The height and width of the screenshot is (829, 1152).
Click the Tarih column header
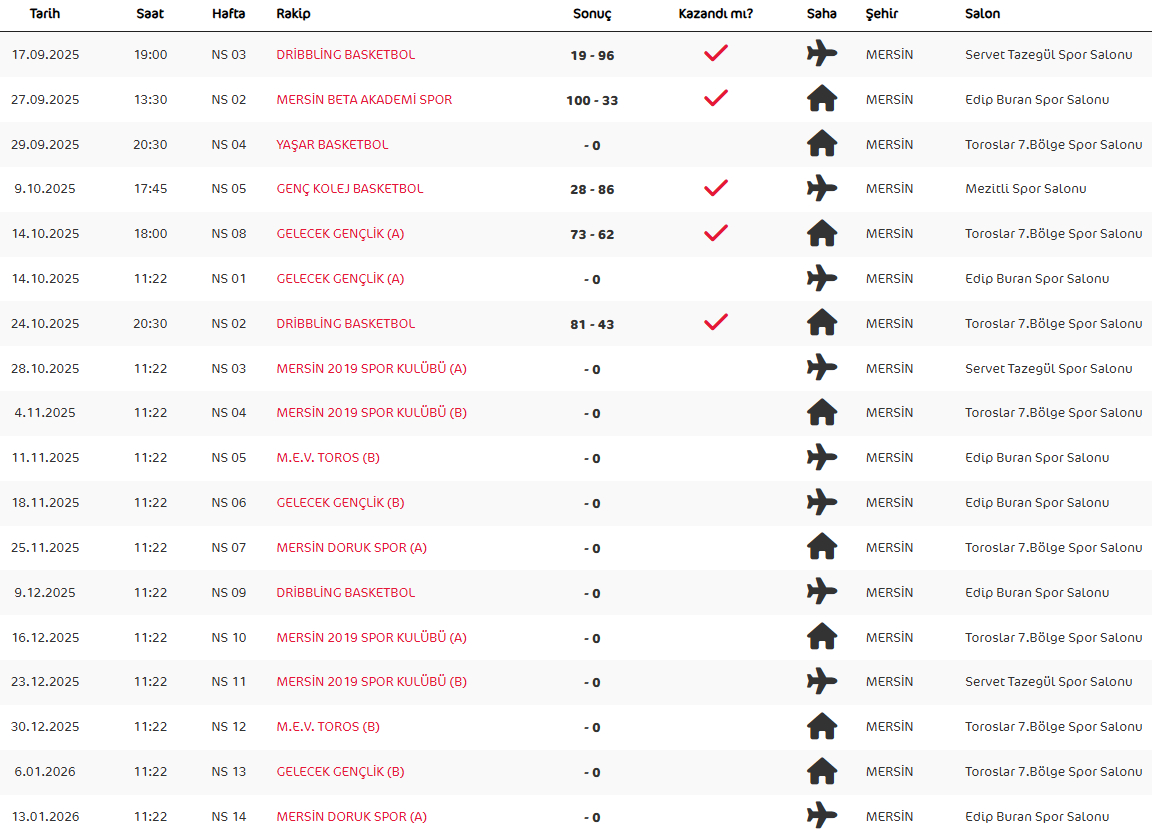pos(45,13)
